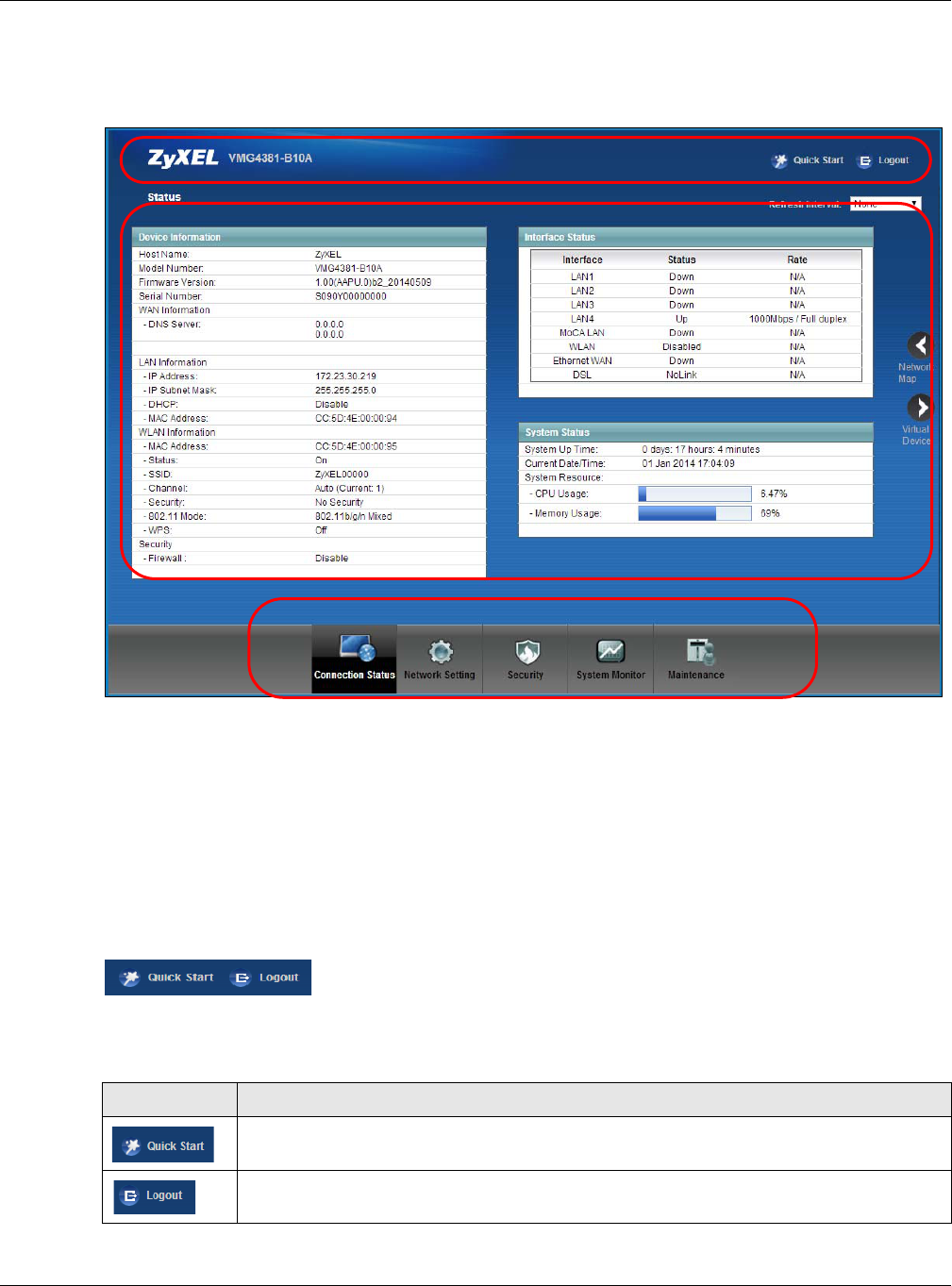Viewport: 952px width, 1286px height.
Task: Click Logout in the standalone title bar image
Action: coord(267,977)
